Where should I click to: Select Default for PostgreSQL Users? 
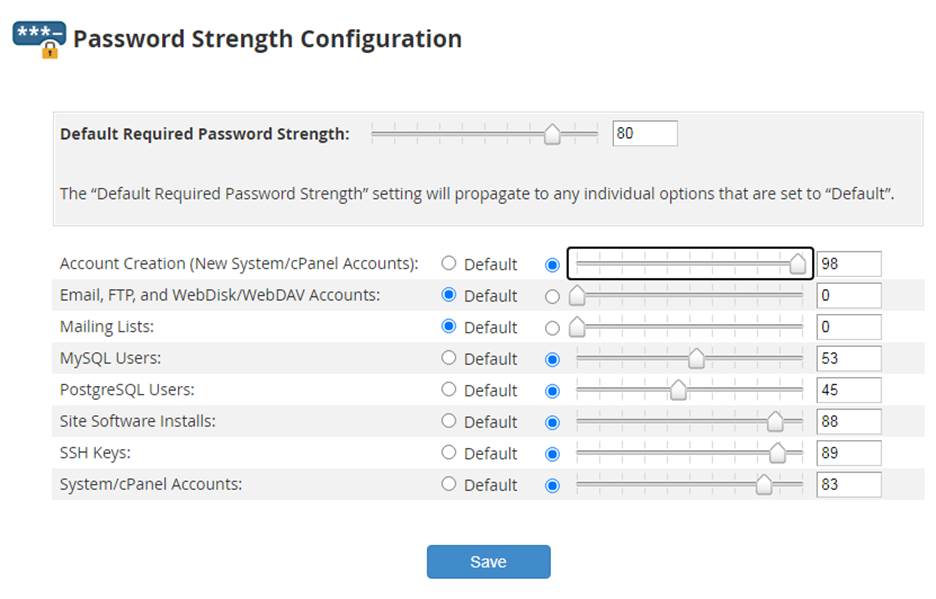pos(449,390)
